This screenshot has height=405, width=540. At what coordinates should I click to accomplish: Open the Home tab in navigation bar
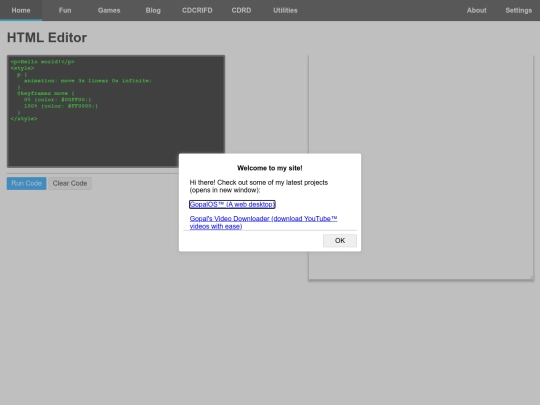point(21,10)
